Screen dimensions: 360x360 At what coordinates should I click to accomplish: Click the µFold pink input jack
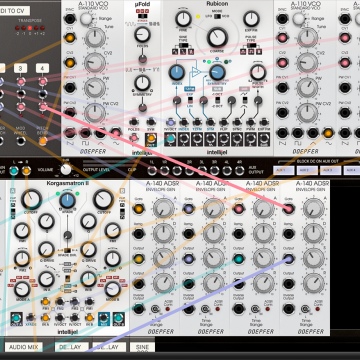134,137
